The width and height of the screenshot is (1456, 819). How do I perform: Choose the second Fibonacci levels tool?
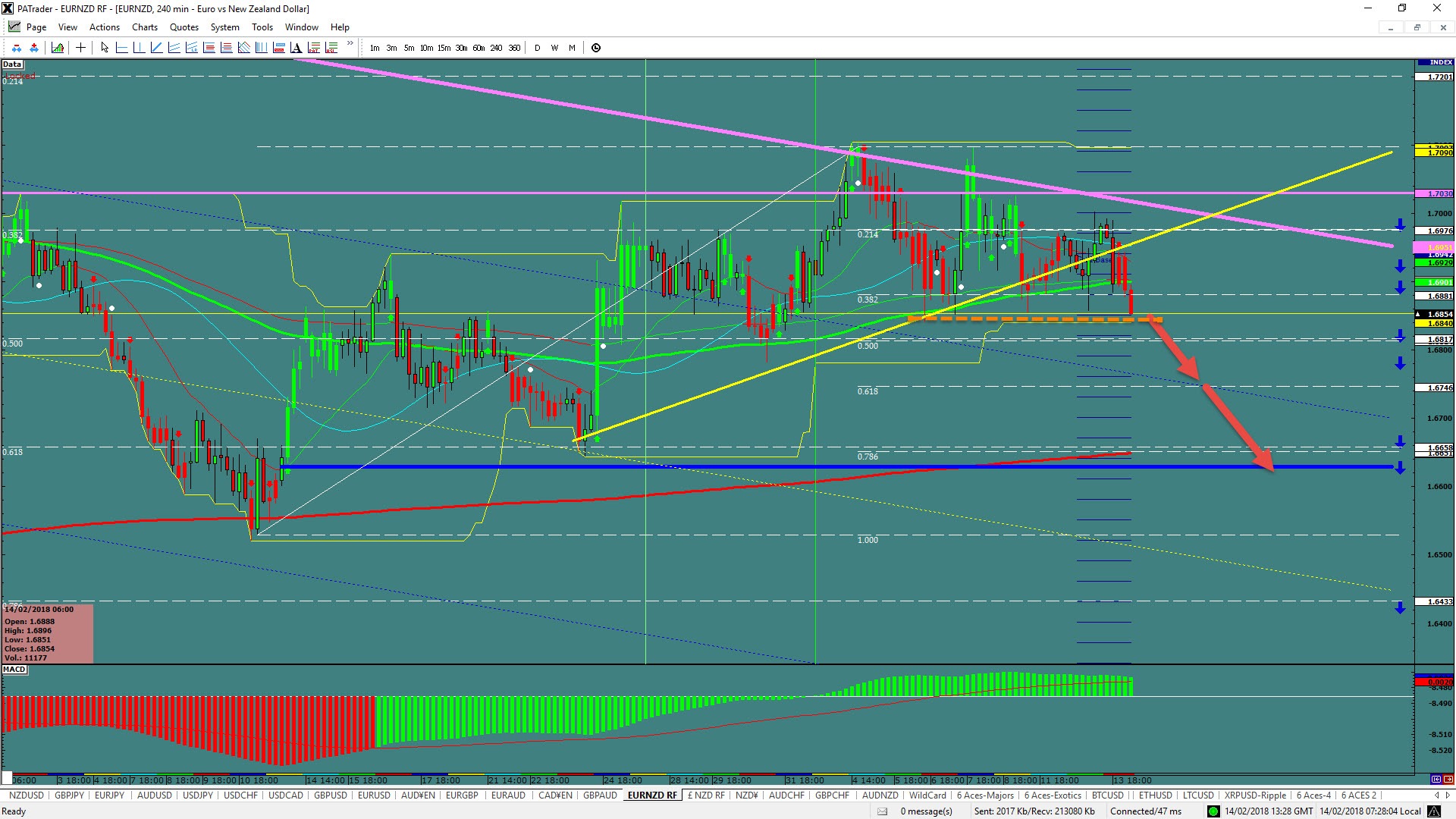(x=226, y=48)
